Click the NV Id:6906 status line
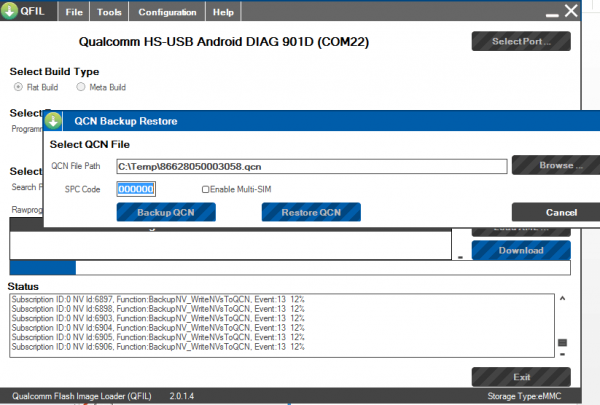The image size is (600, 405). (x=158, y=347)
